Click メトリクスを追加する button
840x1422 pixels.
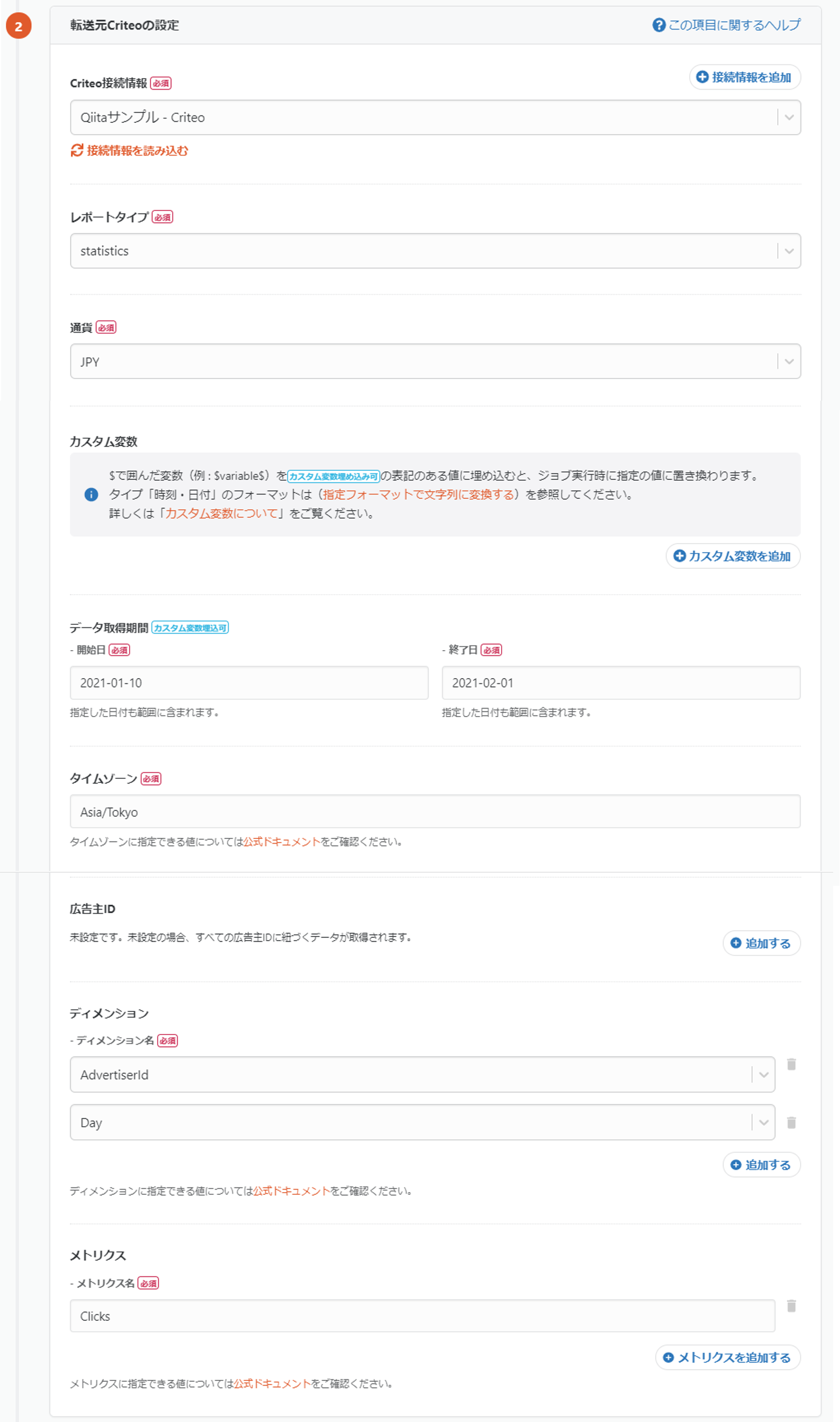[x=728, y=1358]
